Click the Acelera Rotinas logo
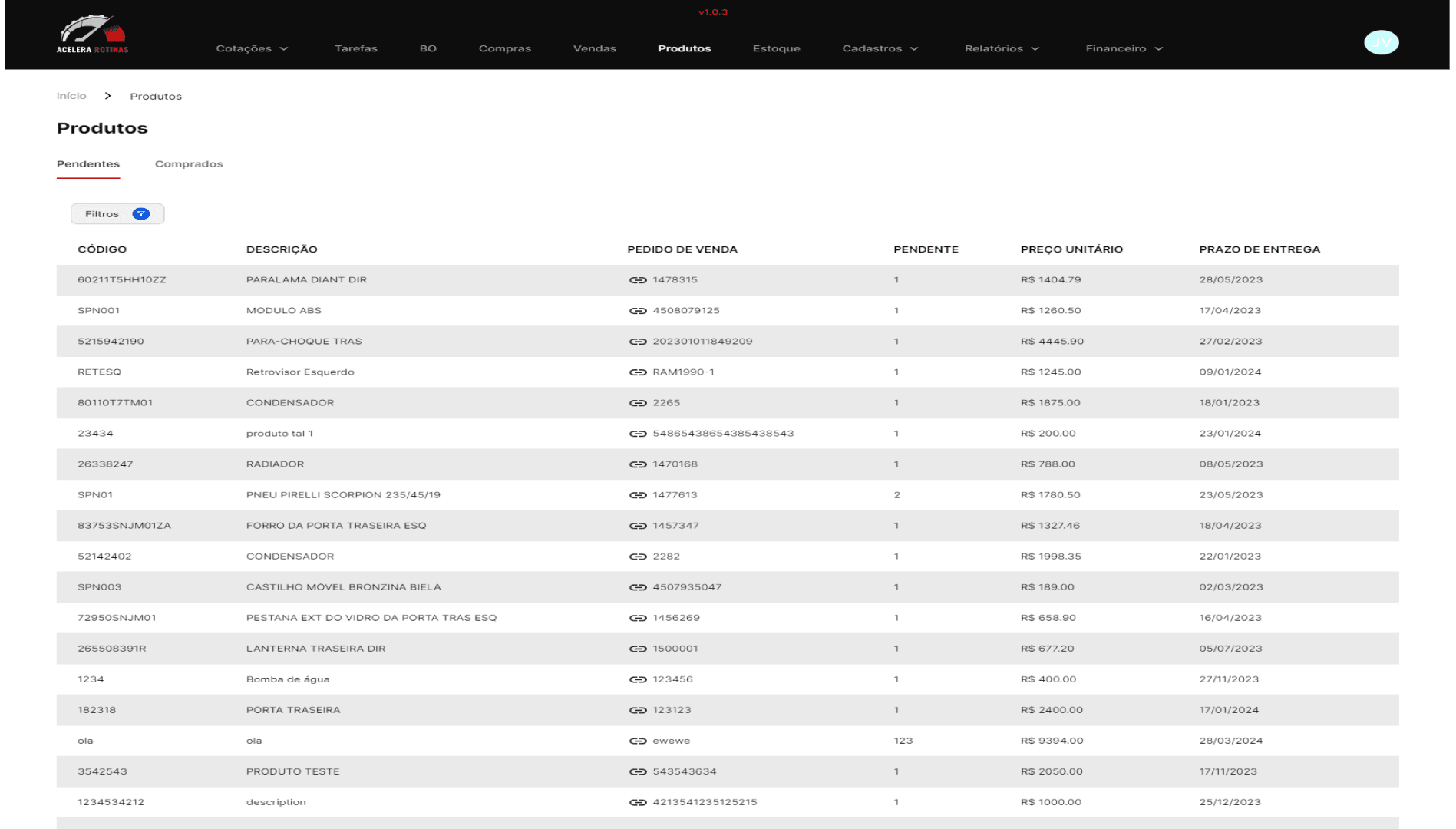Screen dimensions: 1456x829 pos(93,35)
